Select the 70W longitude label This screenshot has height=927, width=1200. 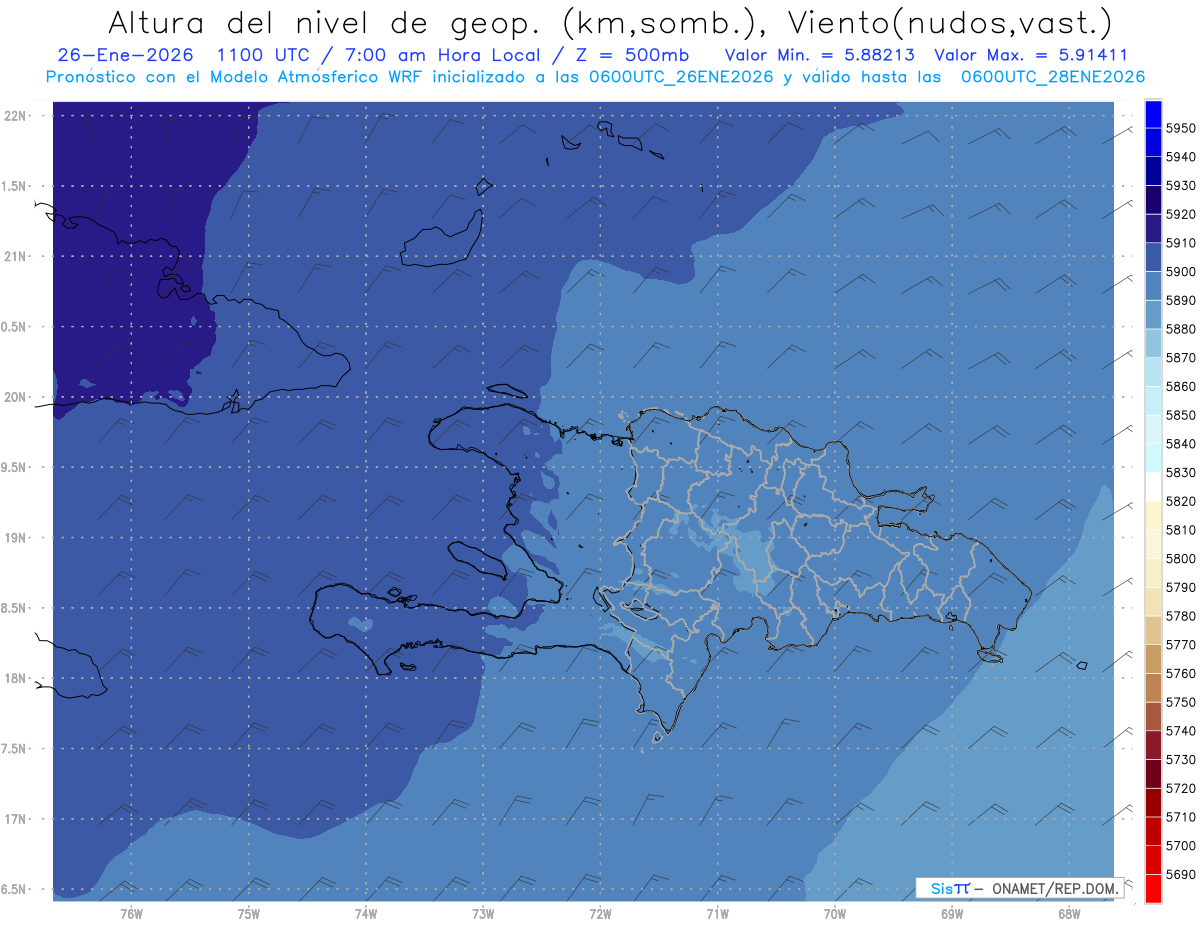[835, 915]
